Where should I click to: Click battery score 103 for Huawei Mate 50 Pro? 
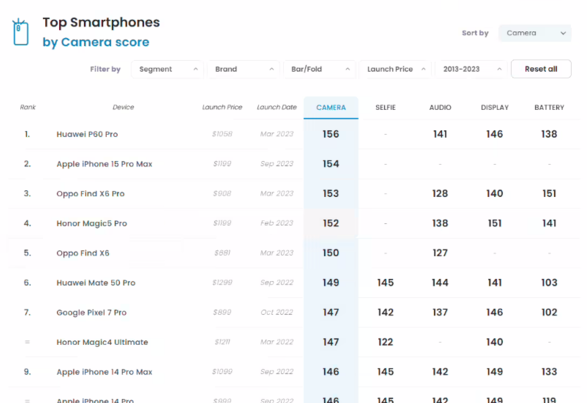[x=549, y=283]
